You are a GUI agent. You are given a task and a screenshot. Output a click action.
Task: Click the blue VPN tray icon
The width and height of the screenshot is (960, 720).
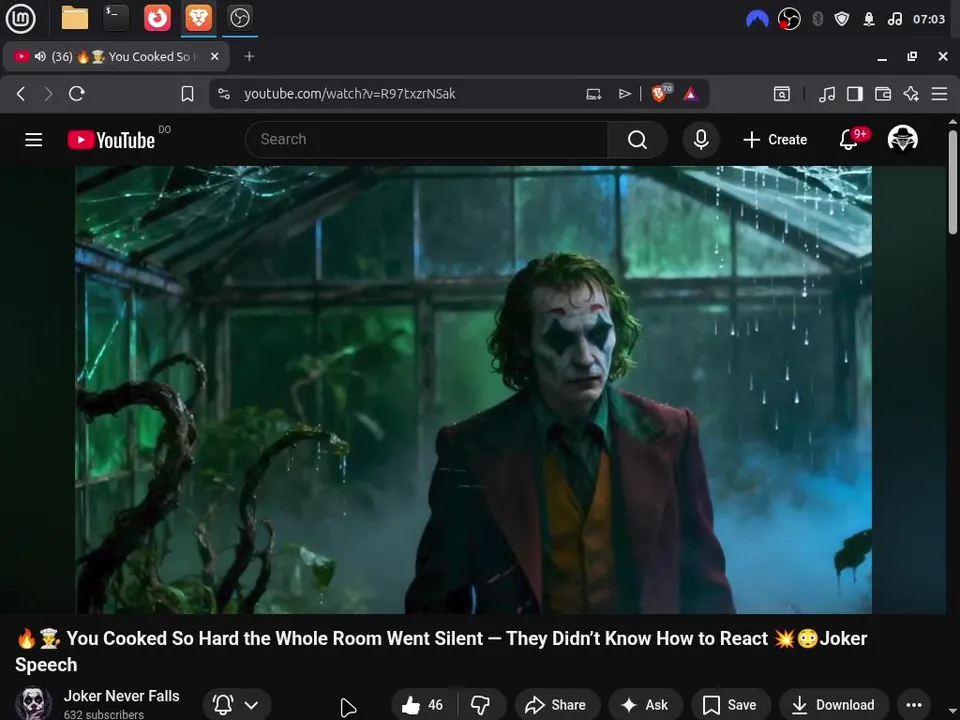pos(757,19)
